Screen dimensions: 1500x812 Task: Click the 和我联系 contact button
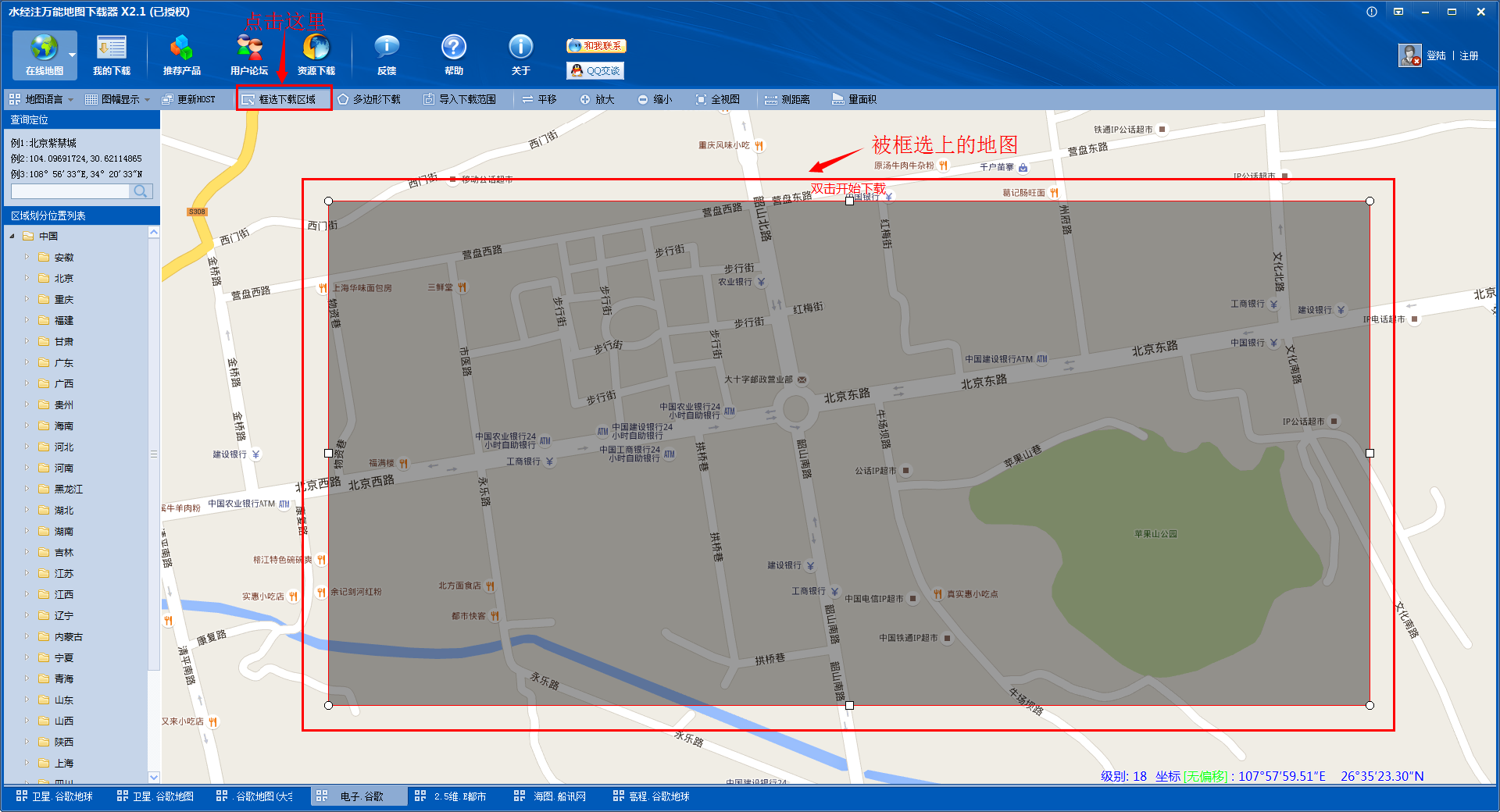[596, 45]
